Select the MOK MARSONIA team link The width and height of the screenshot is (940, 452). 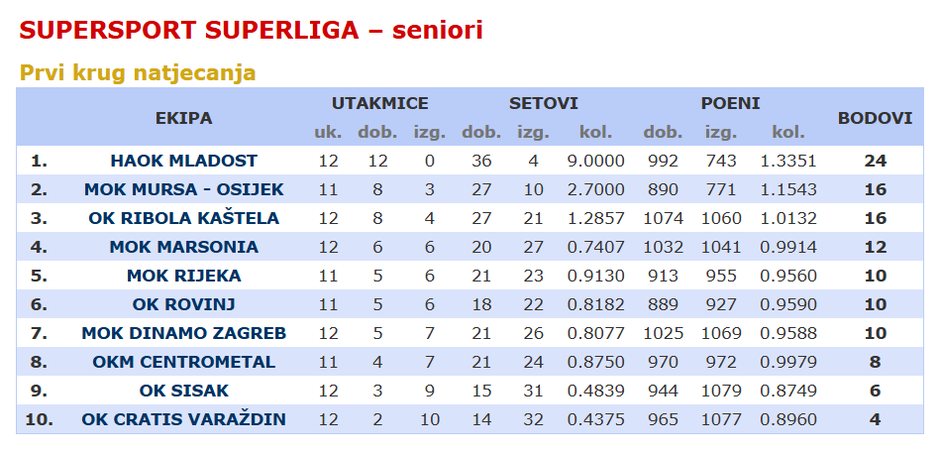[184, 247]
